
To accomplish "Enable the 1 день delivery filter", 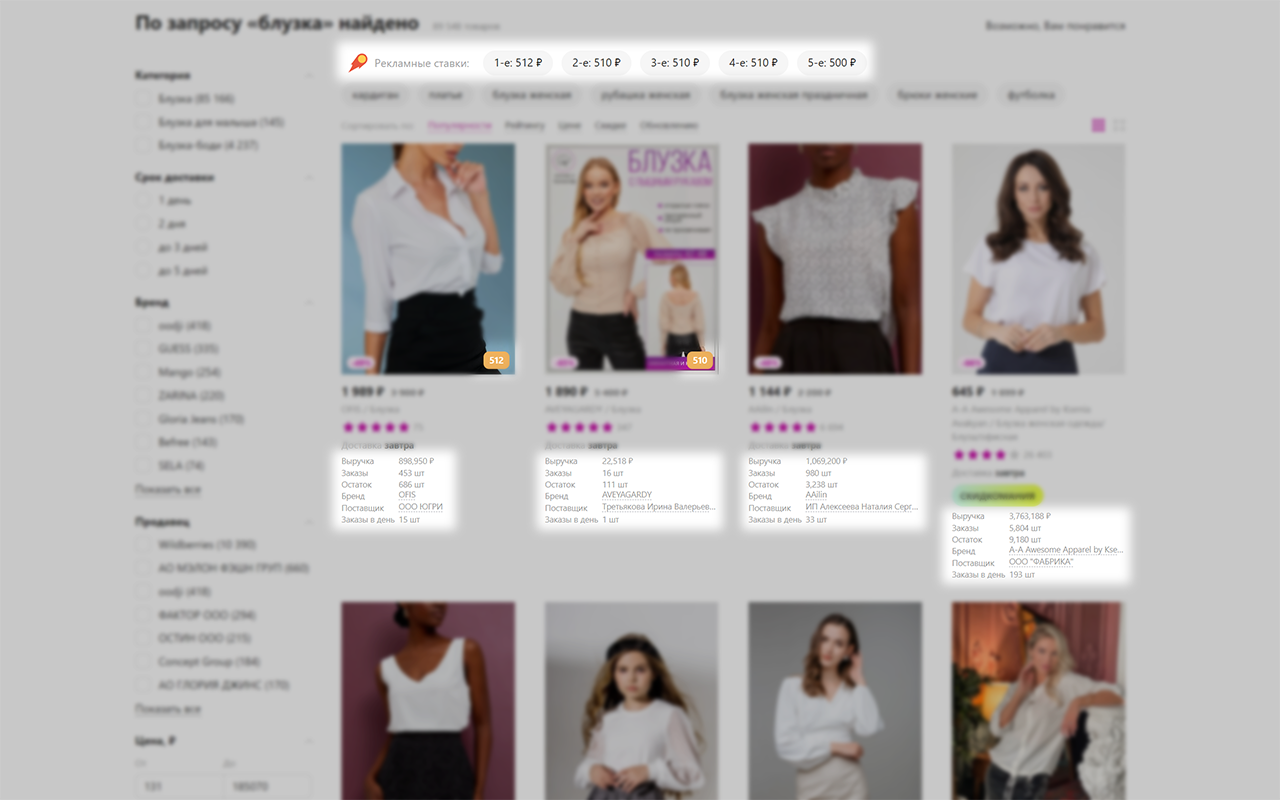I will [x=144, y=200].
